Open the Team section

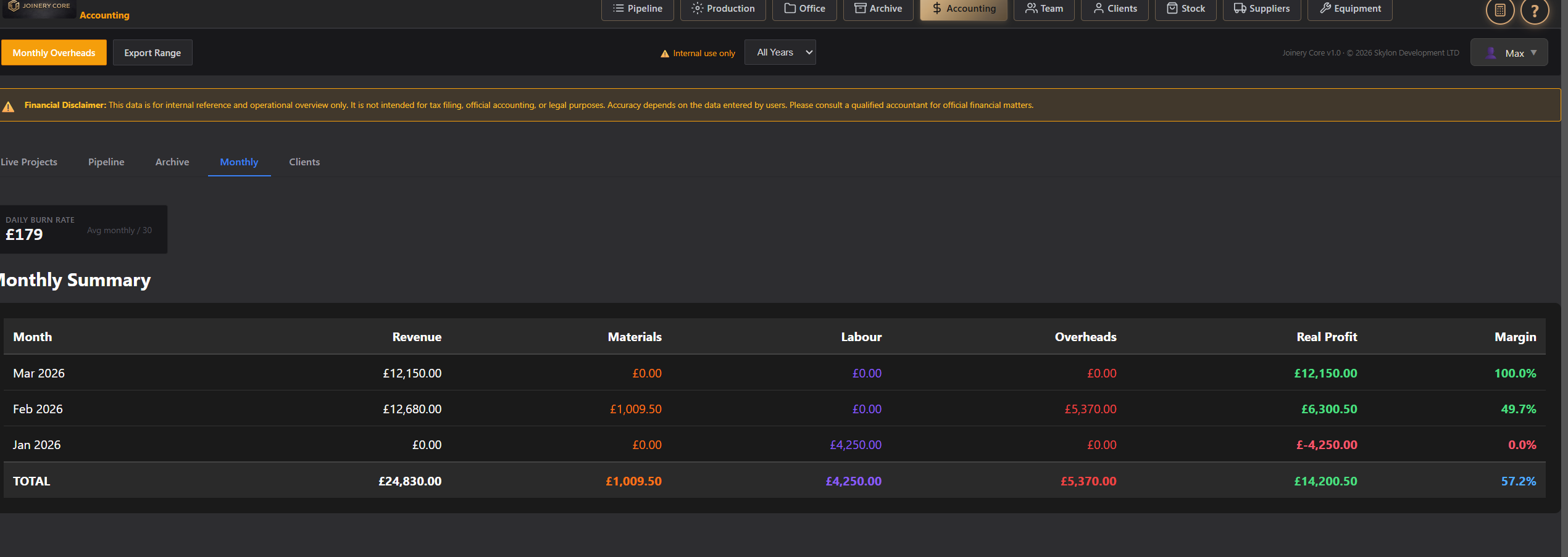point(1043,9)
